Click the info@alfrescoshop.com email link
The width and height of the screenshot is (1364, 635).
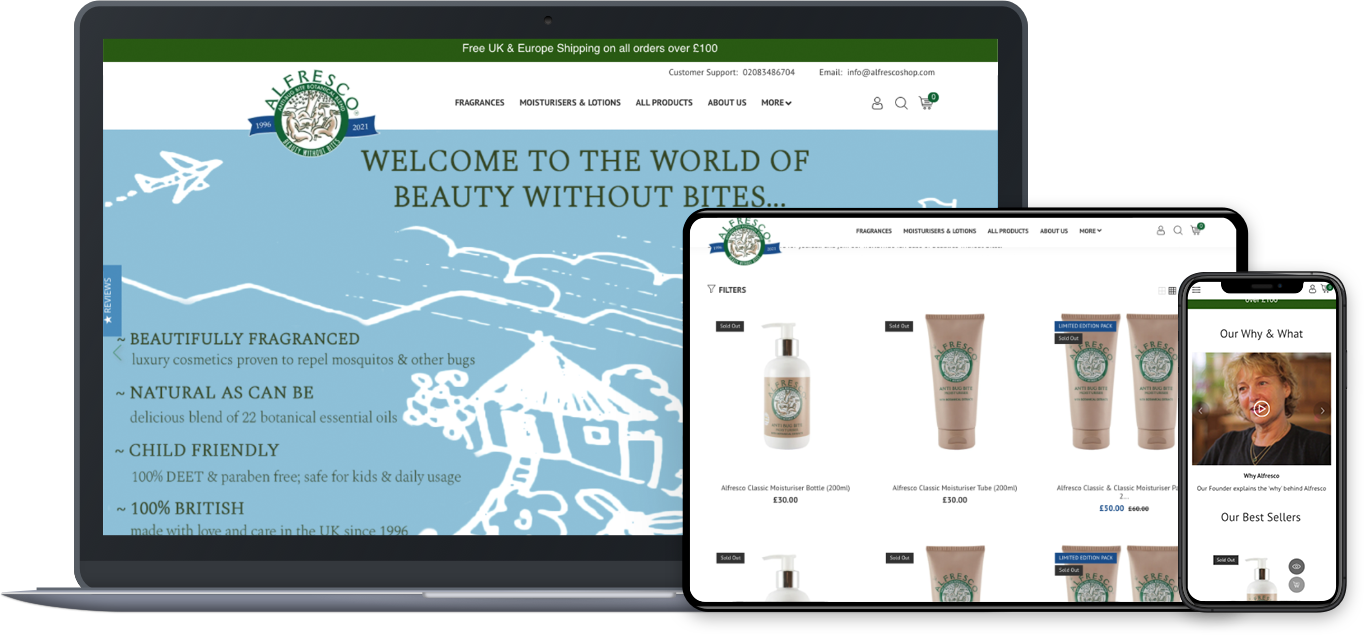click(891, 72)
